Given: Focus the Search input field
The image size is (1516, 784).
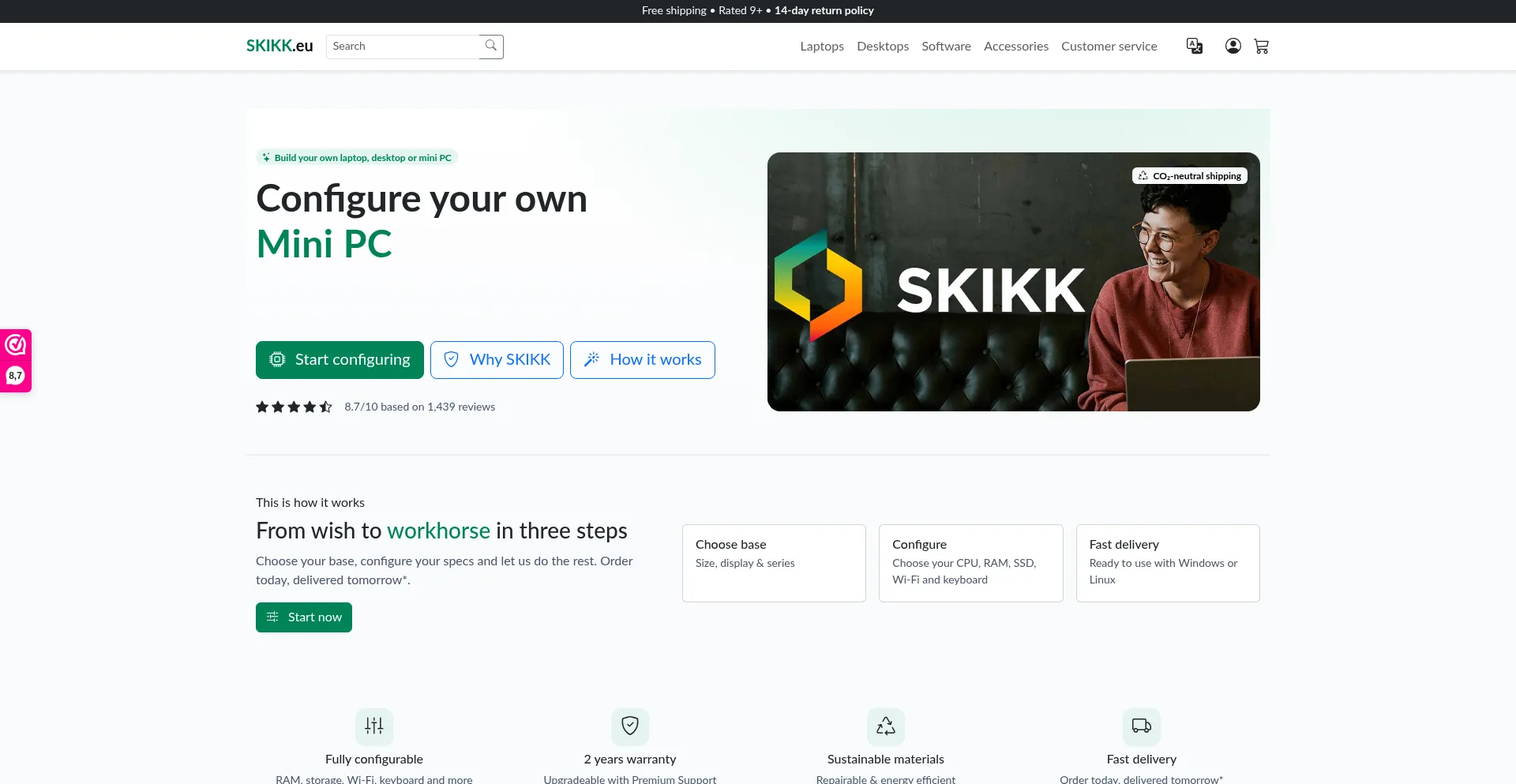Looking at the screenshot, I should (403, 47).
